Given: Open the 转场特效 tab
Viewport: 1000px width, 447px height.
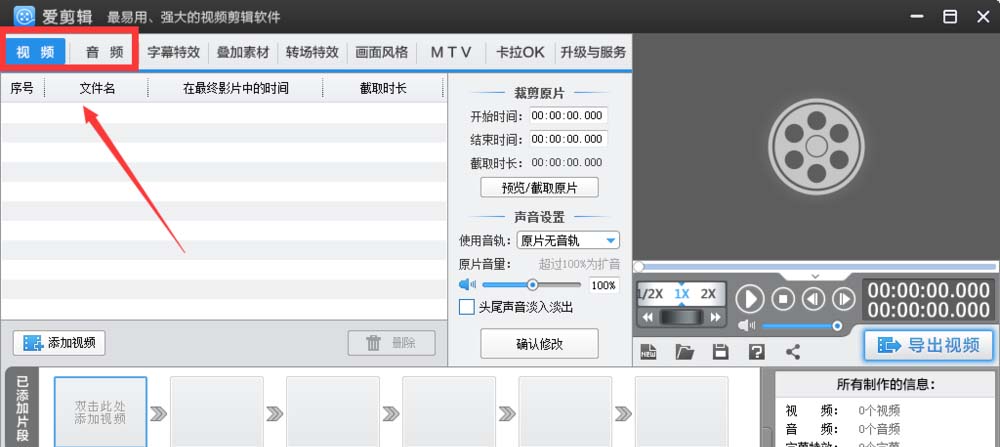Looking at the screenshot, I should (x=312, y=52).
